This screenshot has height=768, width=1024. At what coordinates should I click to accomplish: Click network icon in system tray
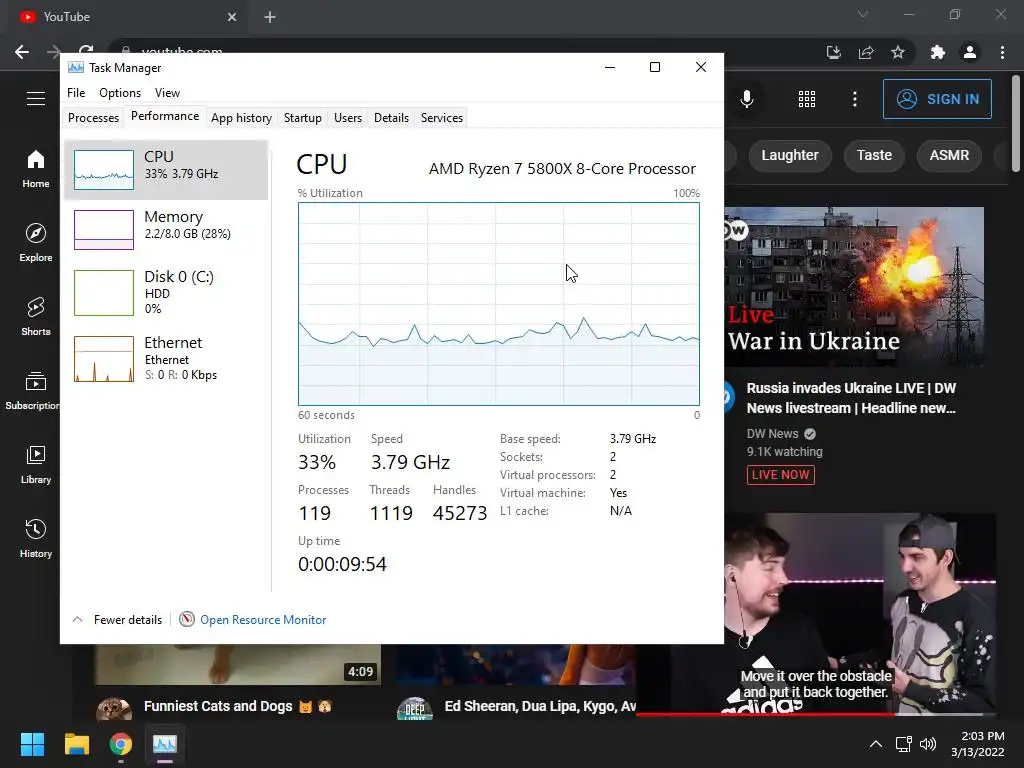[903, 744]
